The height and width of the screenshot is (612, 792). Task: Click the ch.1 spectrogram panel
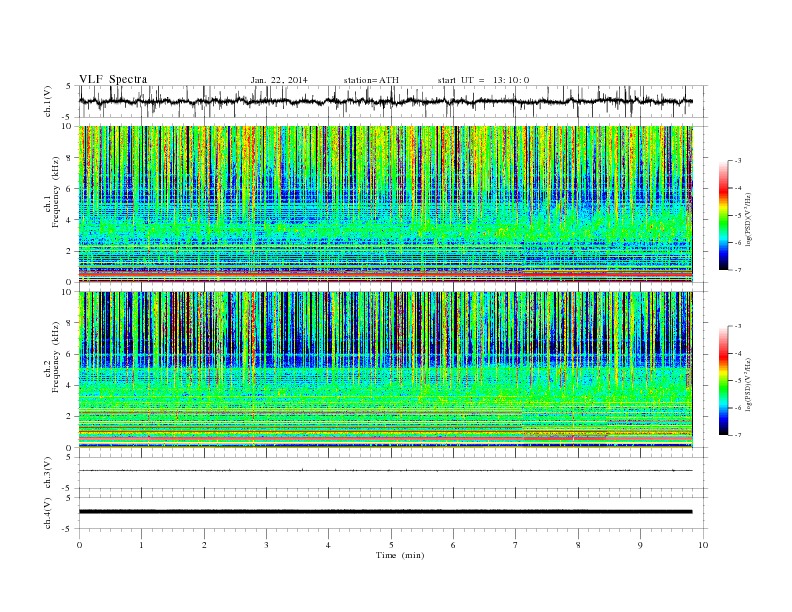click(x=385, y=204)
